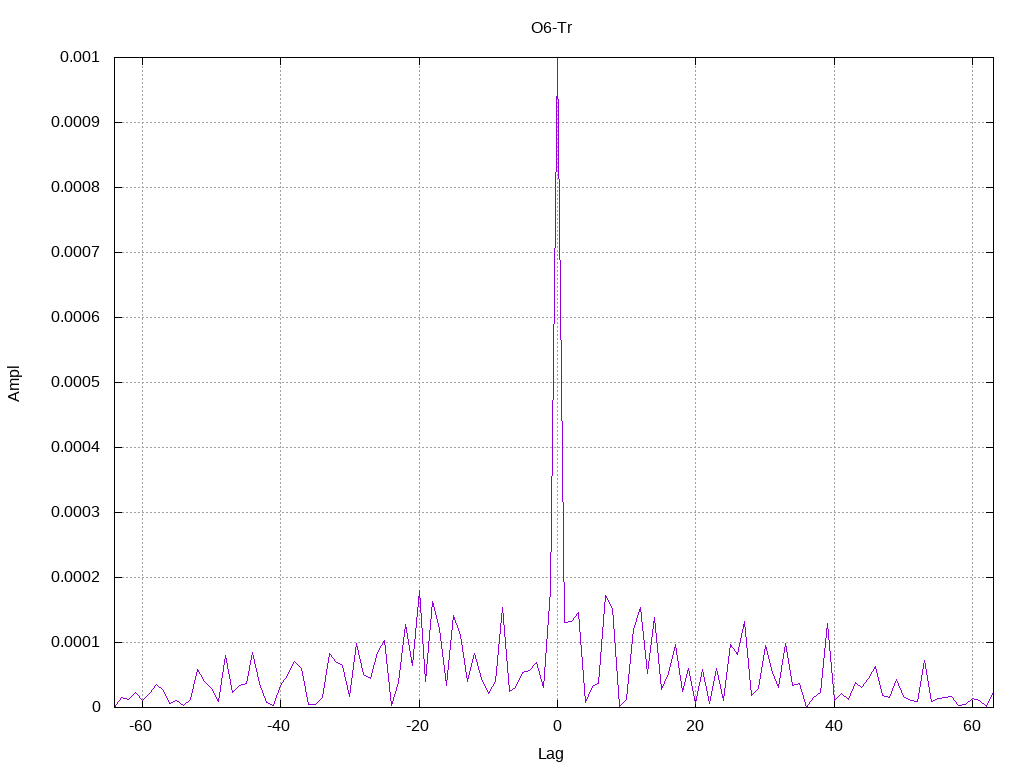
Task: Click the x-axis tick label -60
Action: coord(140,726)
